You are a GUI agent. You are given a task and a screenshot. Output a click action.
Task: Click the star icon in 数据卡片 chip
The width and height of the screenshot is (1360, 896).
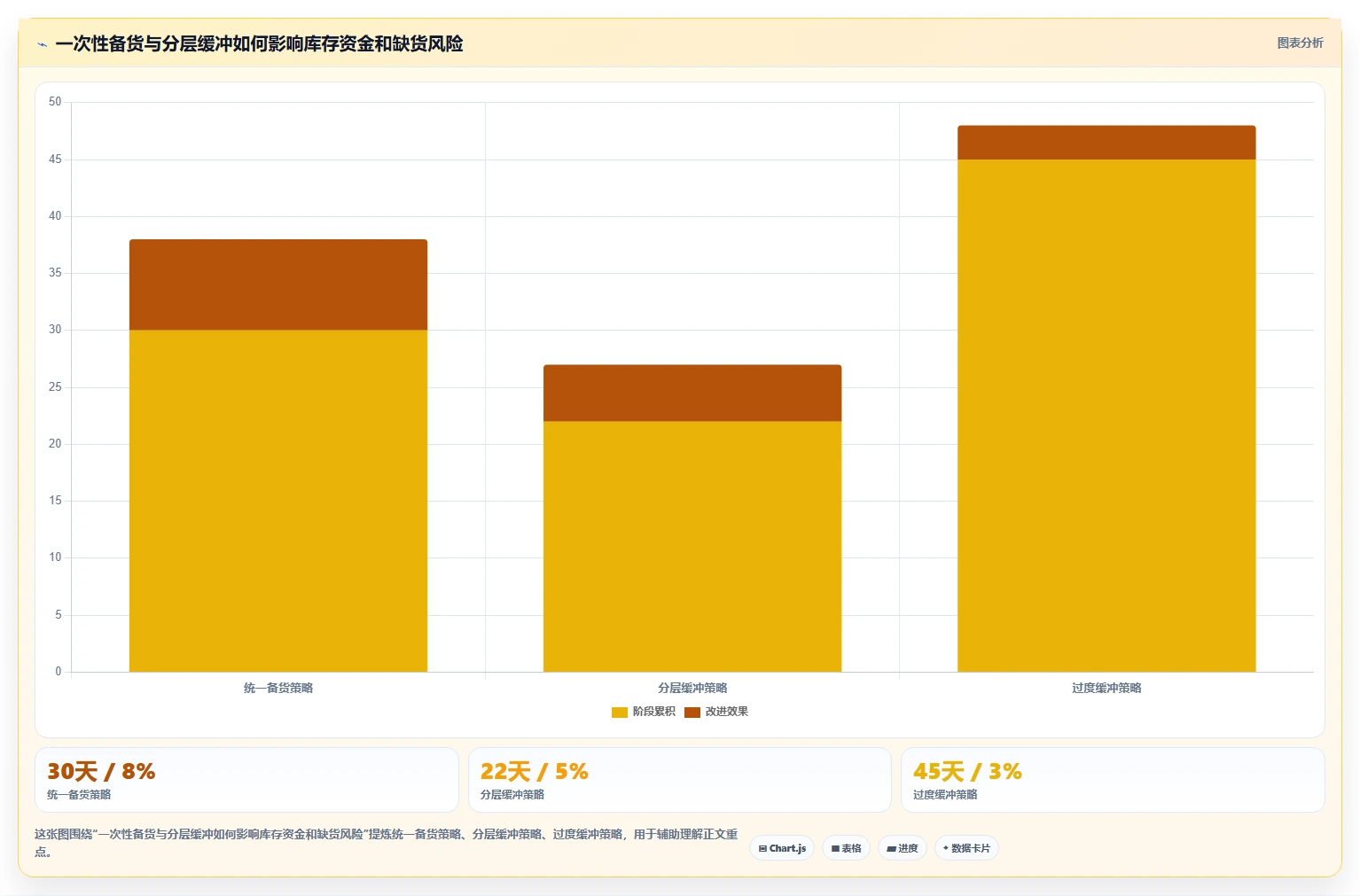tap(946, 848)
